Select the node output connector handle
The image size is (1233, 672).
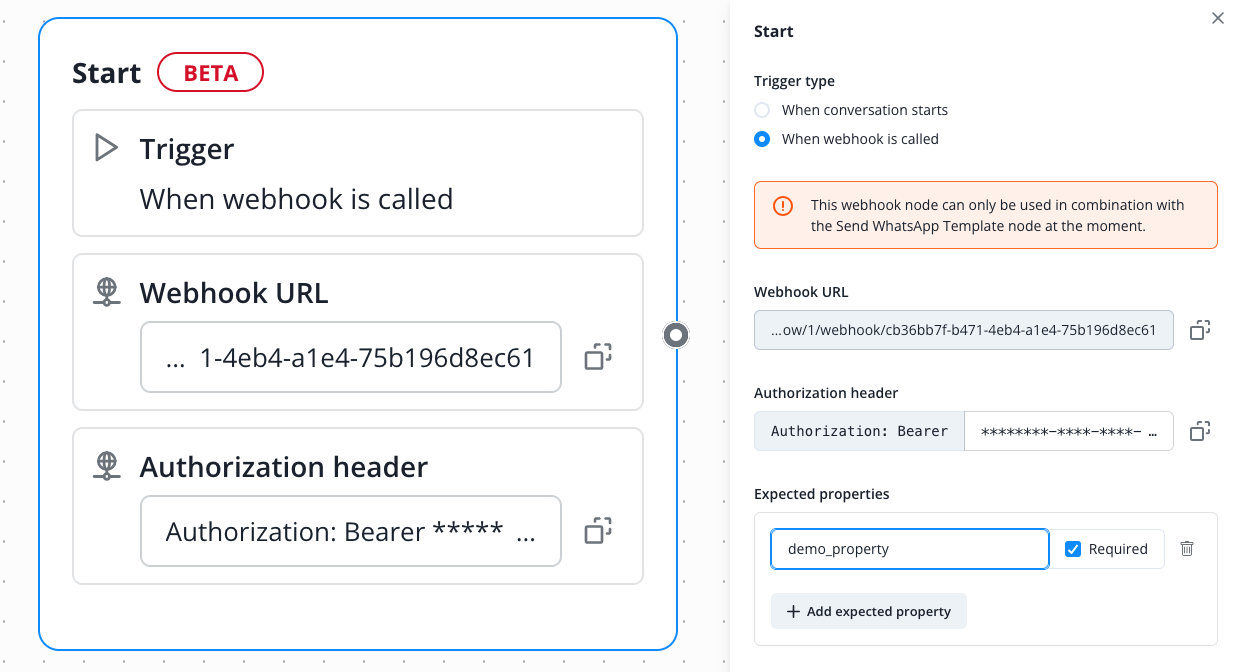[677, 335]
